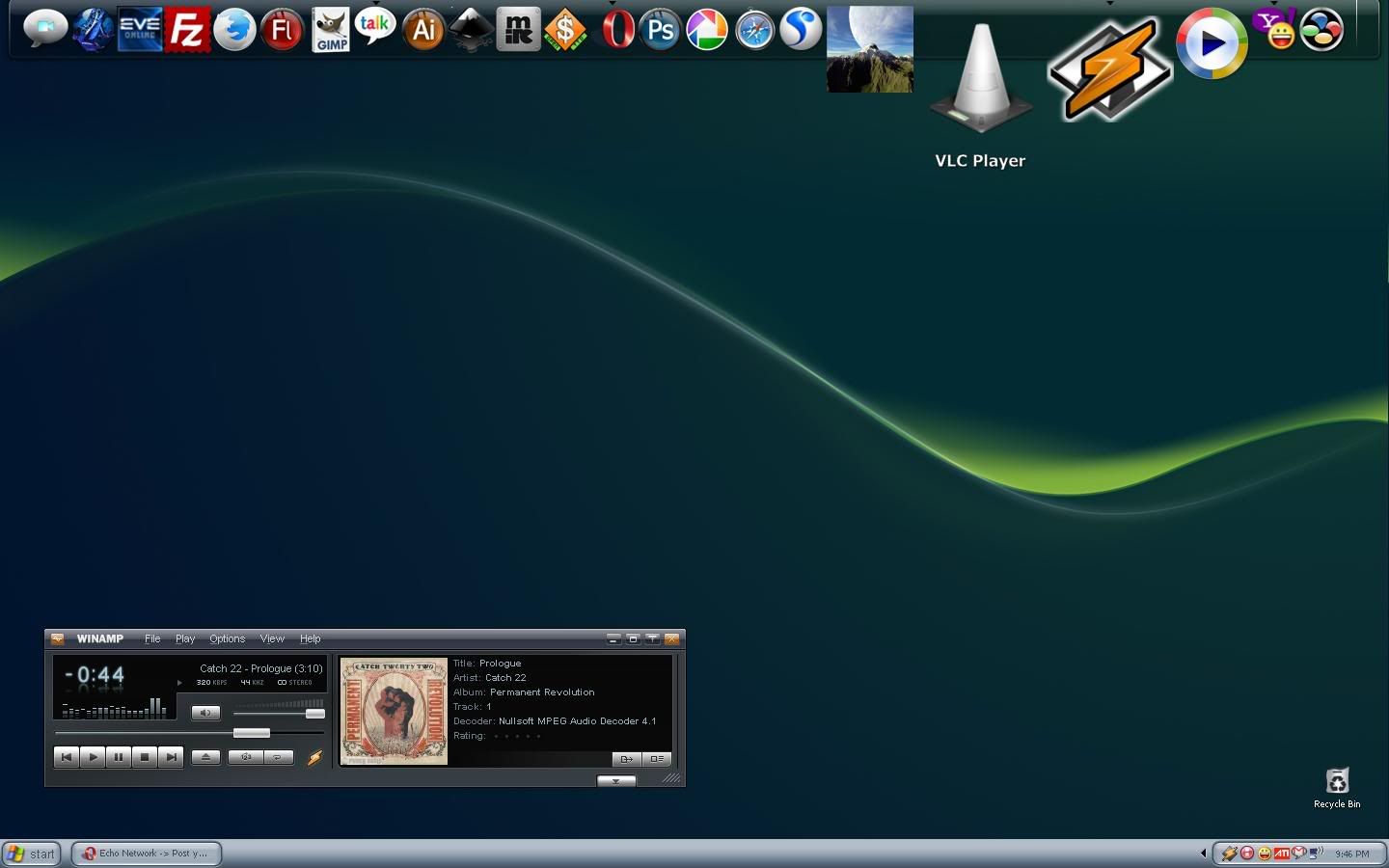Open the mountain landscape picture in dock
Image resolution: width=1389 pixels, height=868 pixels.
coord(870,49)
